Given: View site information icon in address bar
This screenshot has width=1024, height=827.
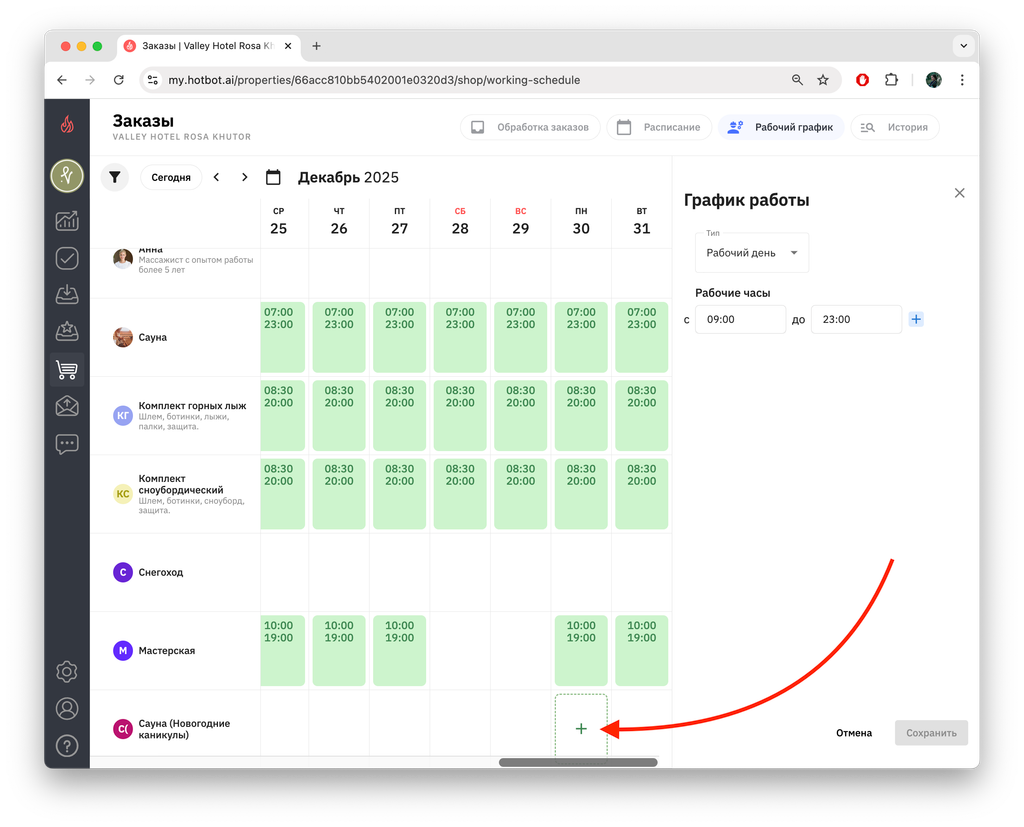Looking at the screenshot, I should 153,80.
